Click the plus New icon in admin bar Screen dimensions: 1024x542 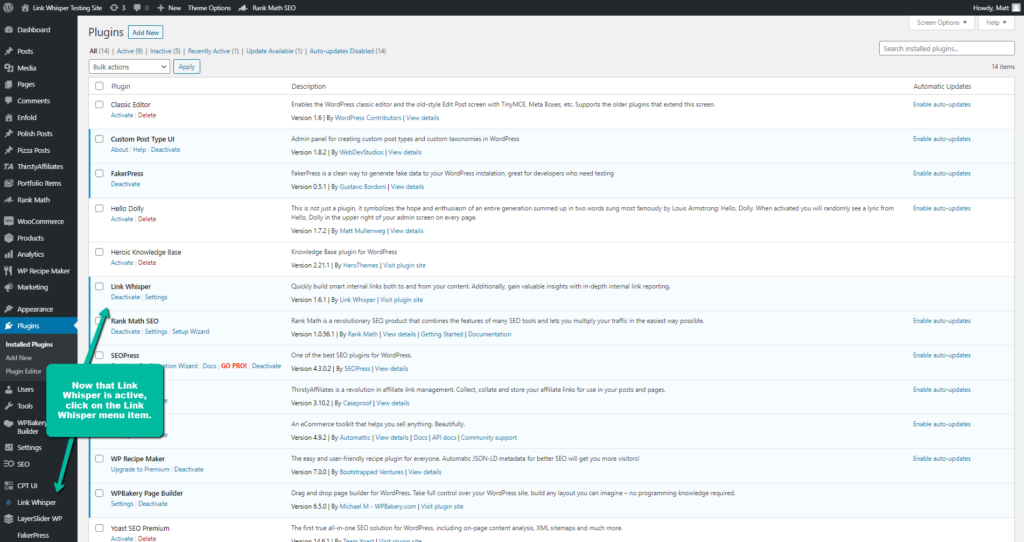pos(161,8)
